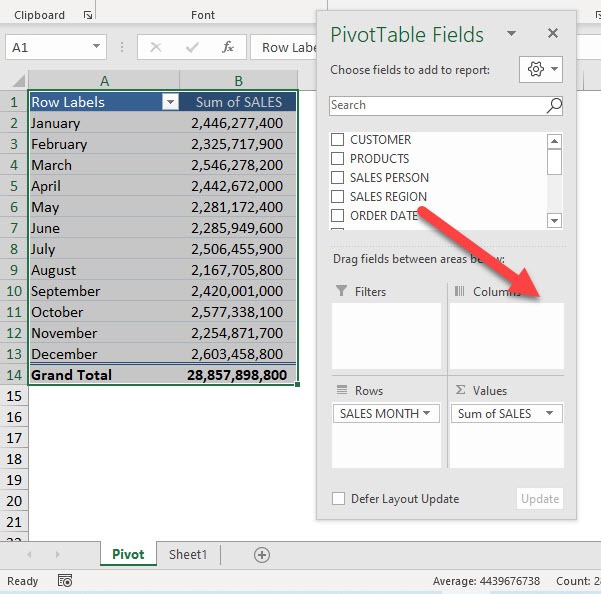
Task: Select the March cell
Action: pyautogui.click(x=104, y=165)
